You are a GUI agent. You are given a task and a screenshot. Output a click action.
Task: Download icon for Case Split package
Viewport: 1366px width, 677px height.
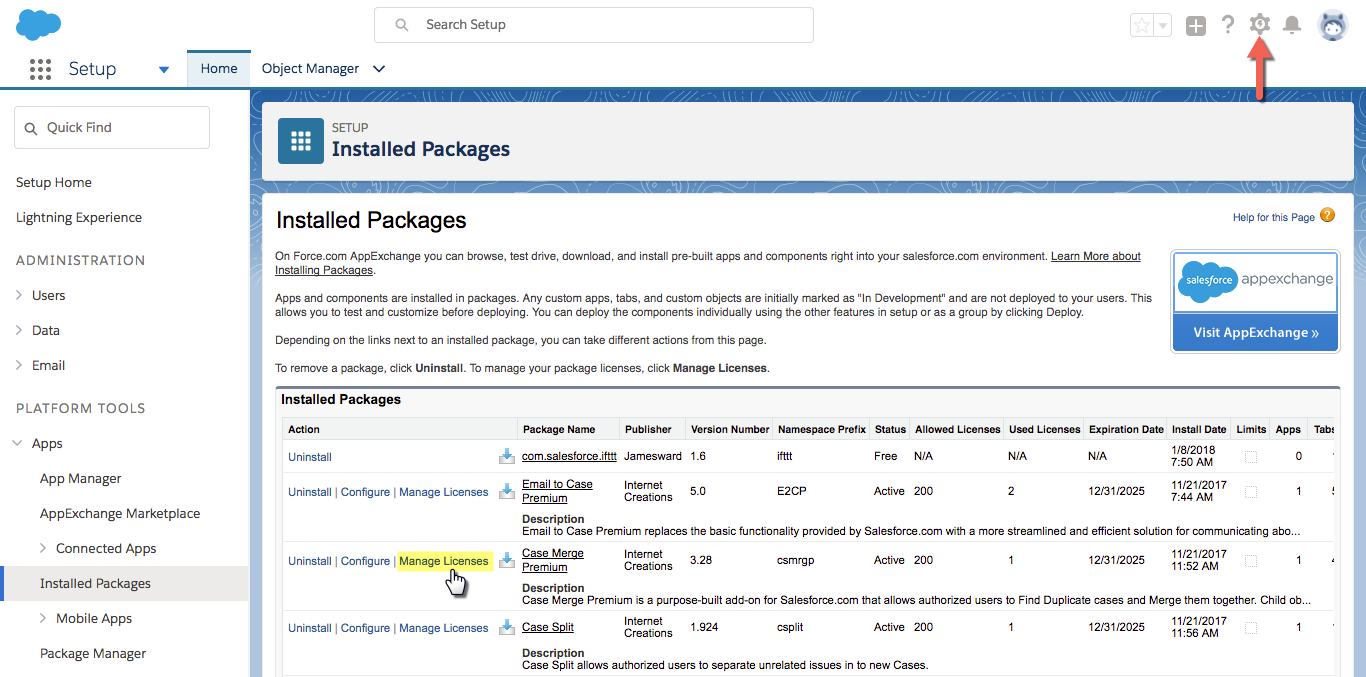click(x=507, y=627)
